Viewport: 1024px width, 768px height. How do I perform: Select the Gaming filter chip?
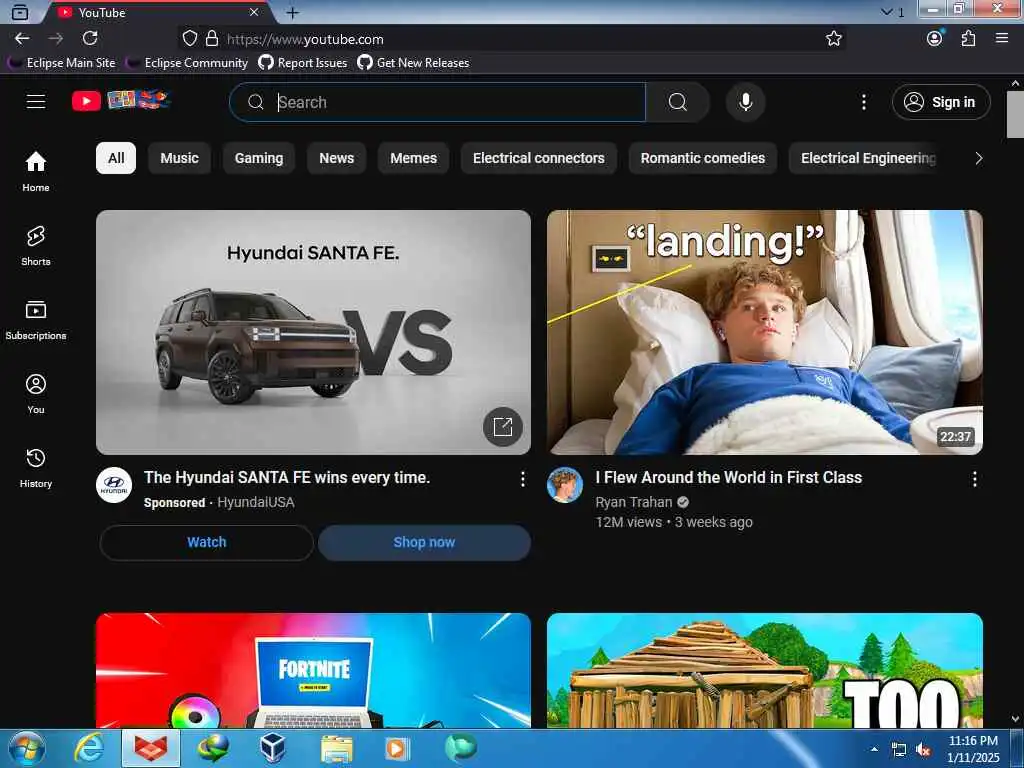tap(259, 158)
